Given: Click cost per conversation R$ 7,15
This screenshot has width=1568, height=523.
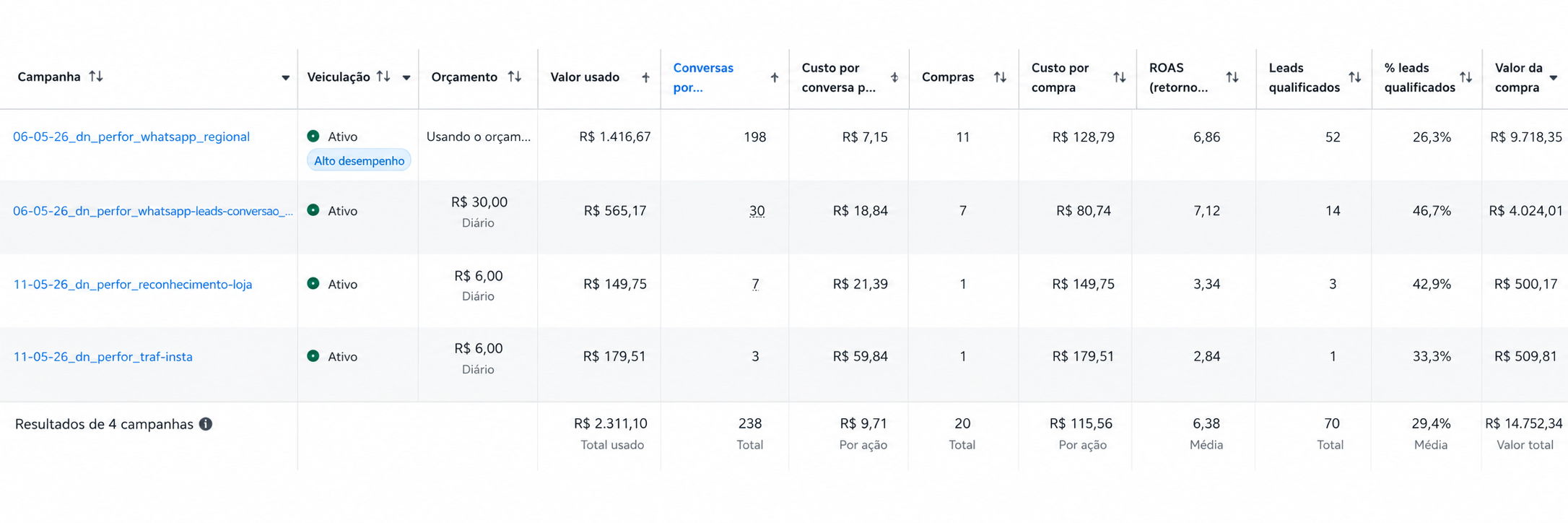Looking at the screenshot, I should point(865,137).
